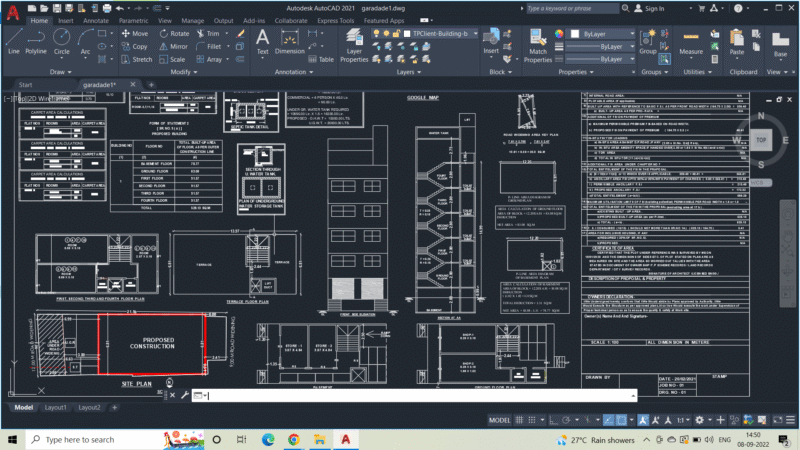Open the Annotate ribbon tab
Image resolution: width=800 pixels, height=450 pixels.
pyautogui.click(x=96, y=20)
